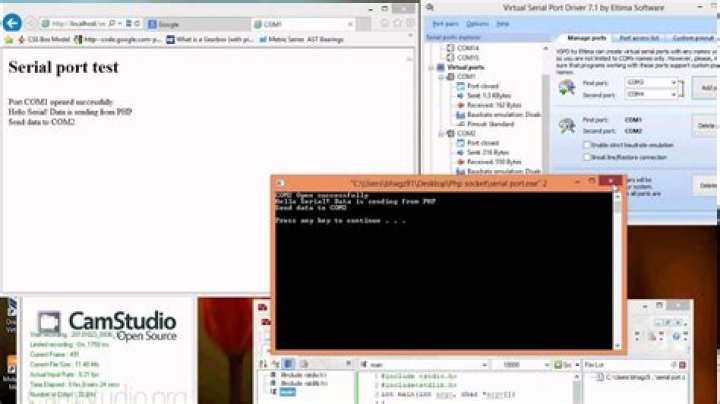Close the IDE symbol panel with X
This screenshot has height=404, width=720.
pyautogui.click(x=349, y=364)
